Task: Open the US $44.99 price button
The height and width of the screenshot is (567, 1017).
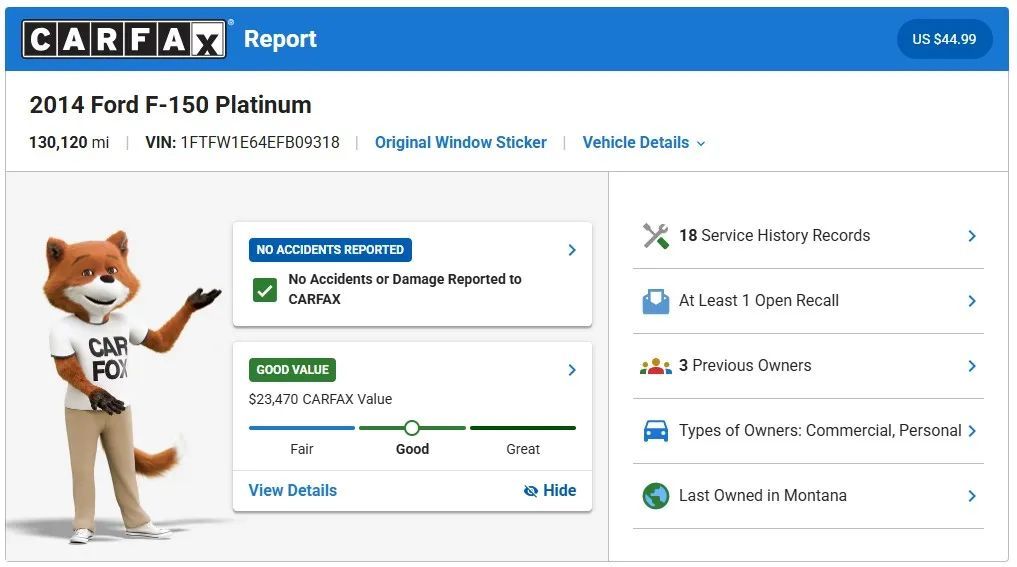Action: [x=944, y=39]
